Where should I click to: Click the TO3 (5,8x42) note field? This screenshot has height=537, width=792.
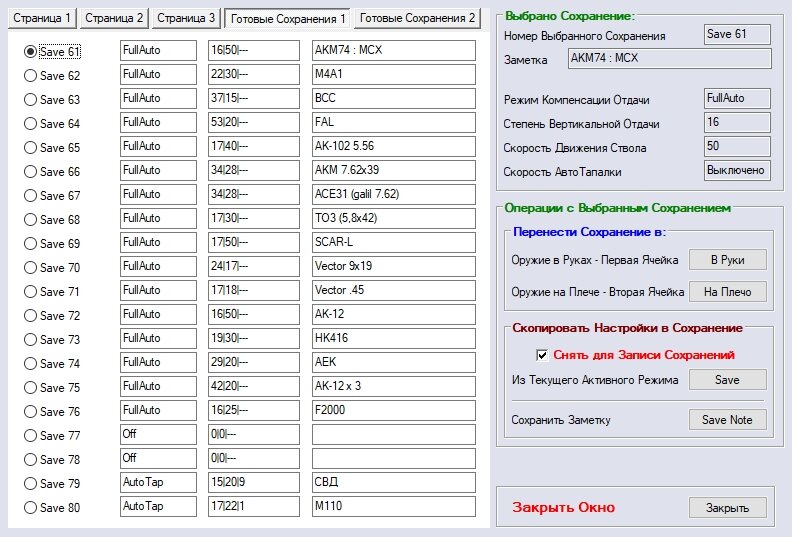[x=394, y=218]
